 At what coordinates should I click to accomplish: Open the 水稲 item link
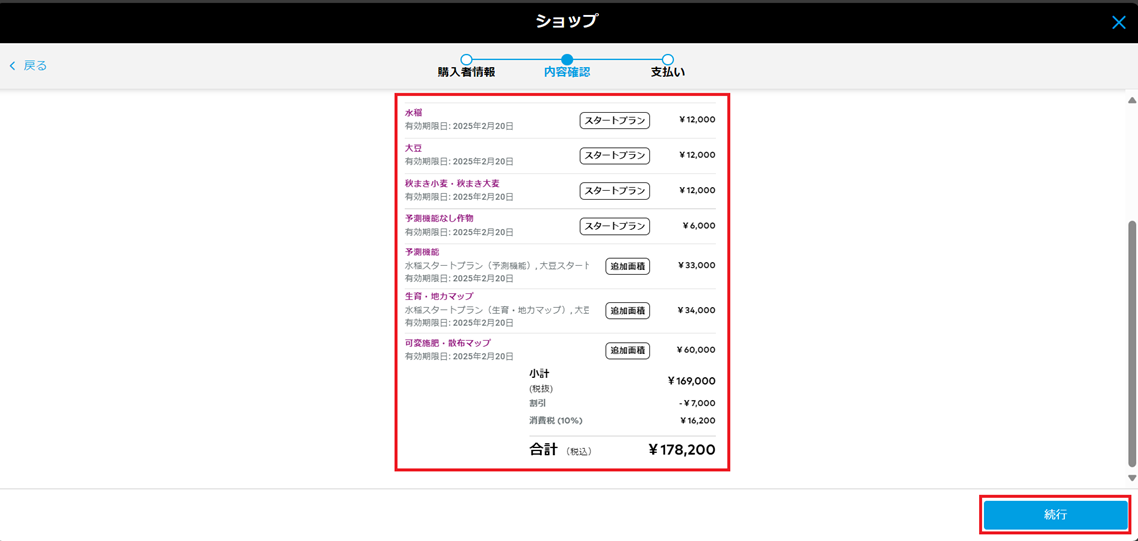click(413, 113)
